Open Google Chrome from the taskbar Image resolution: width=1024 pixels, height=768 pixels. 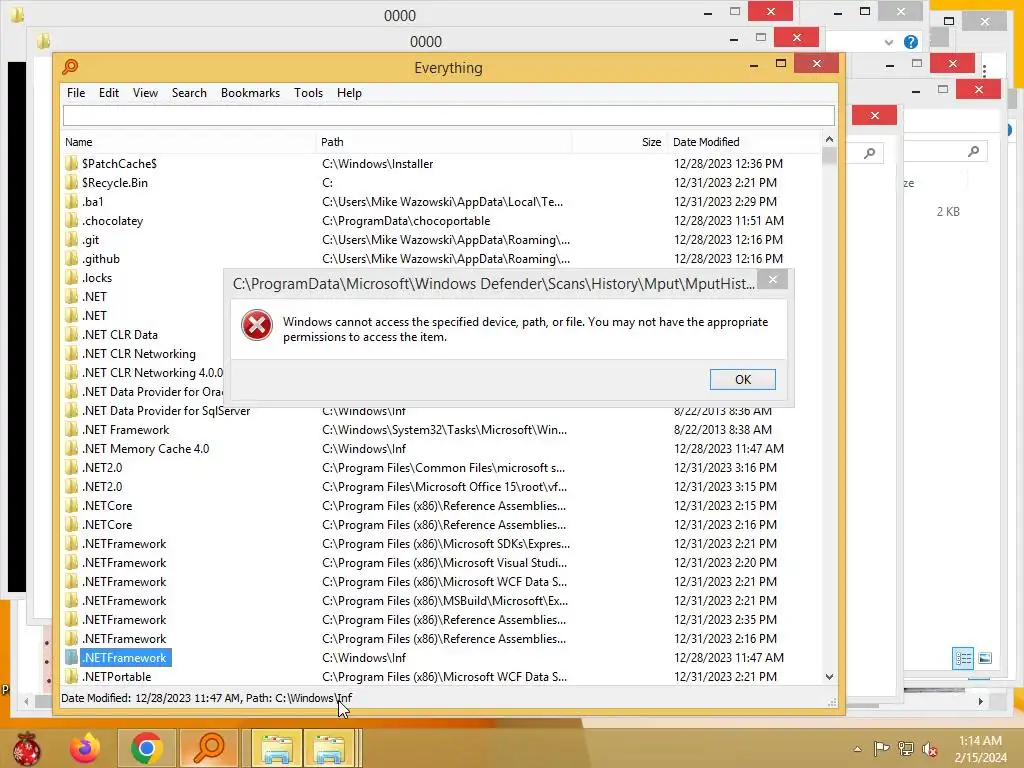pyautogui.click(x=146, y=748)
